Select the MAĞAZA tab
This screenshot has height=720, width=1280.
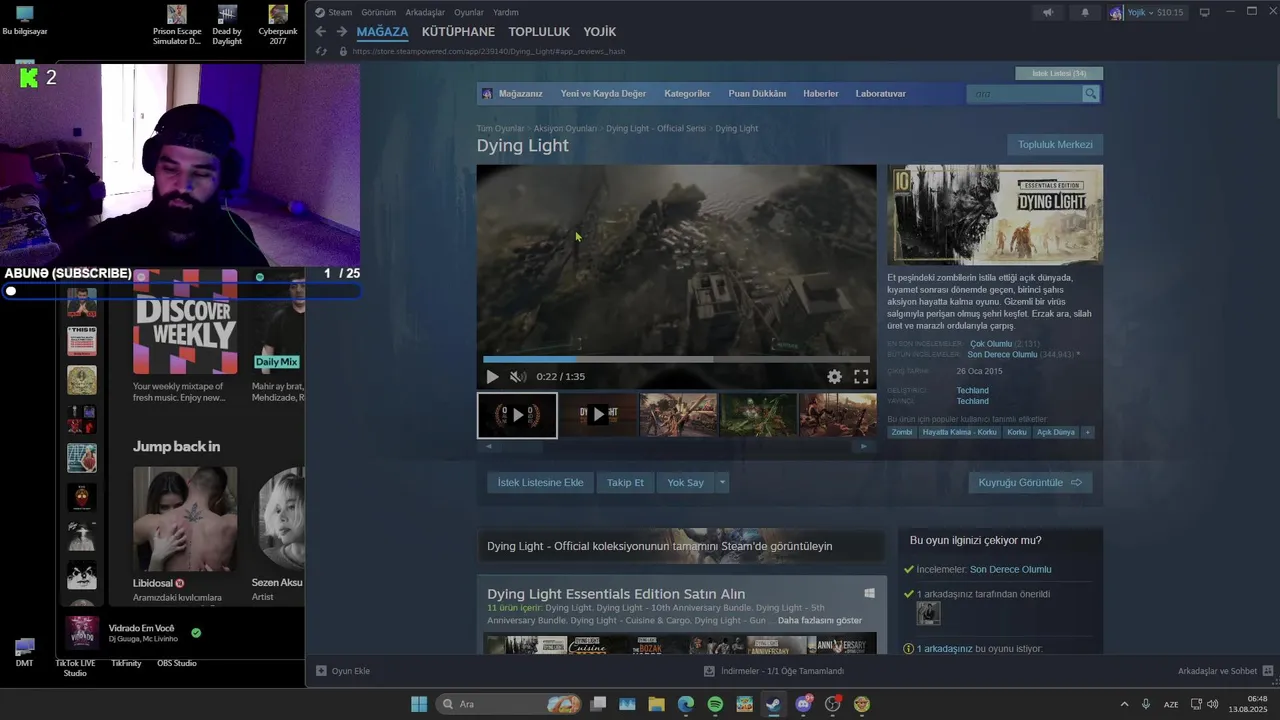pyautogui.click(x=382, y=32)
